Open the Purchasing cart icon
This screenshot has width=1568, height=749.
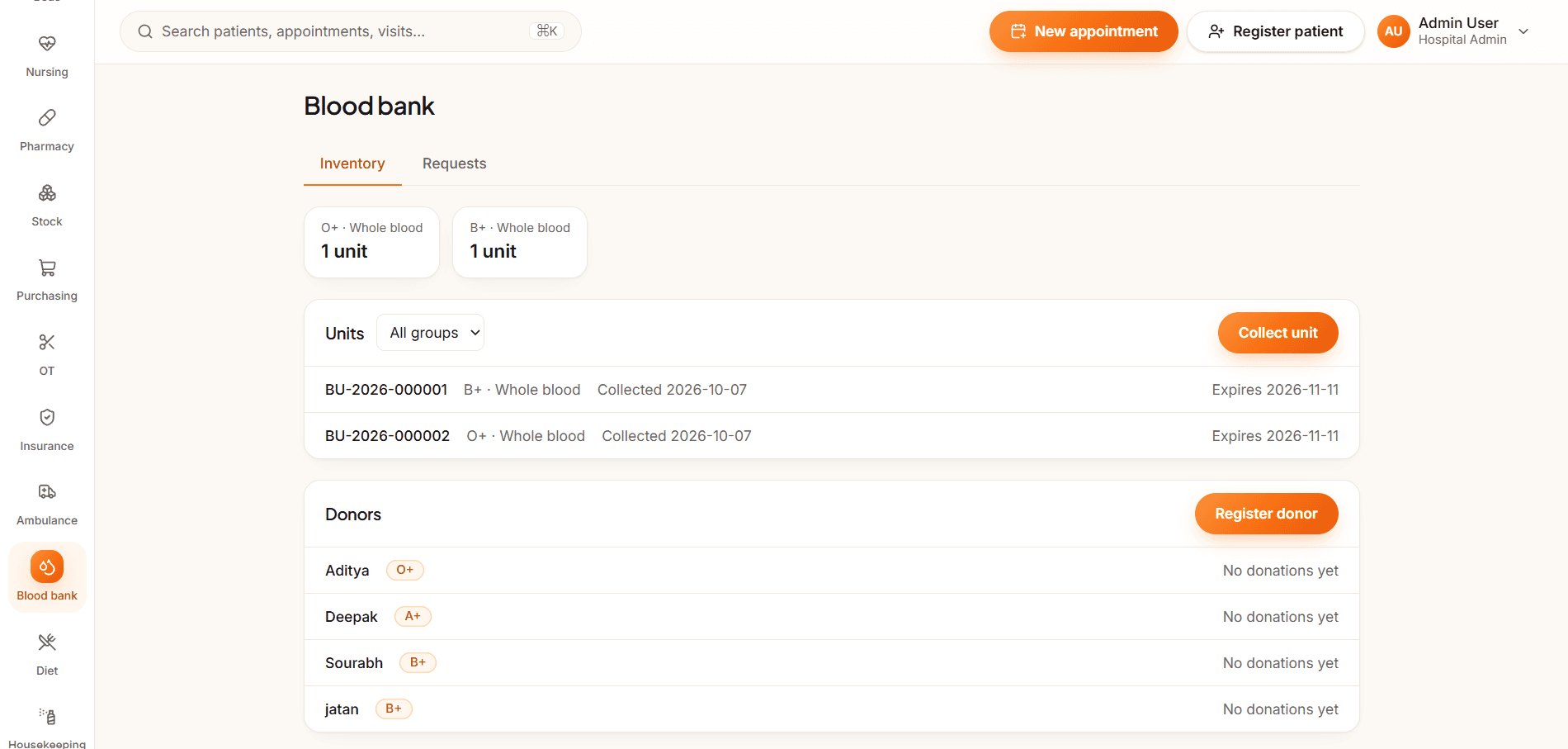[47, 268]
